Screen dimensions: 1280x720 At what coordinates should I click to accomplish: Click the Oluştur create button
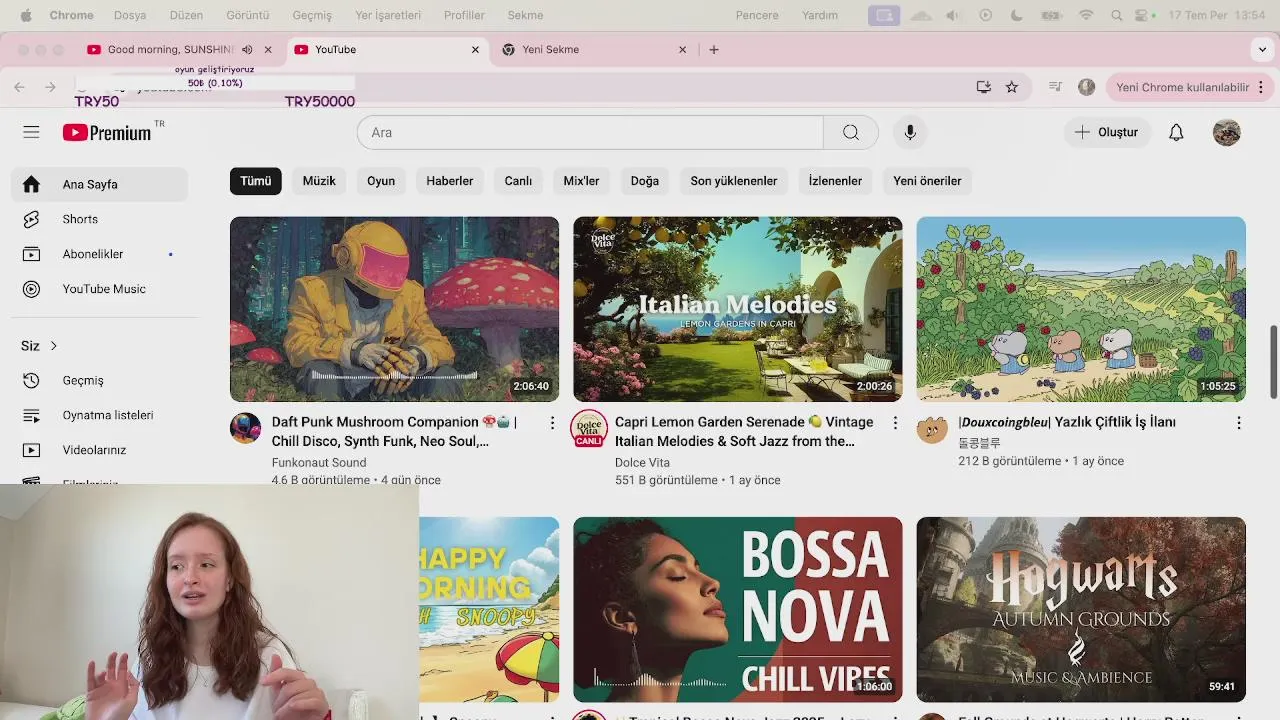pyautogui.click(x=1106, y=132)
